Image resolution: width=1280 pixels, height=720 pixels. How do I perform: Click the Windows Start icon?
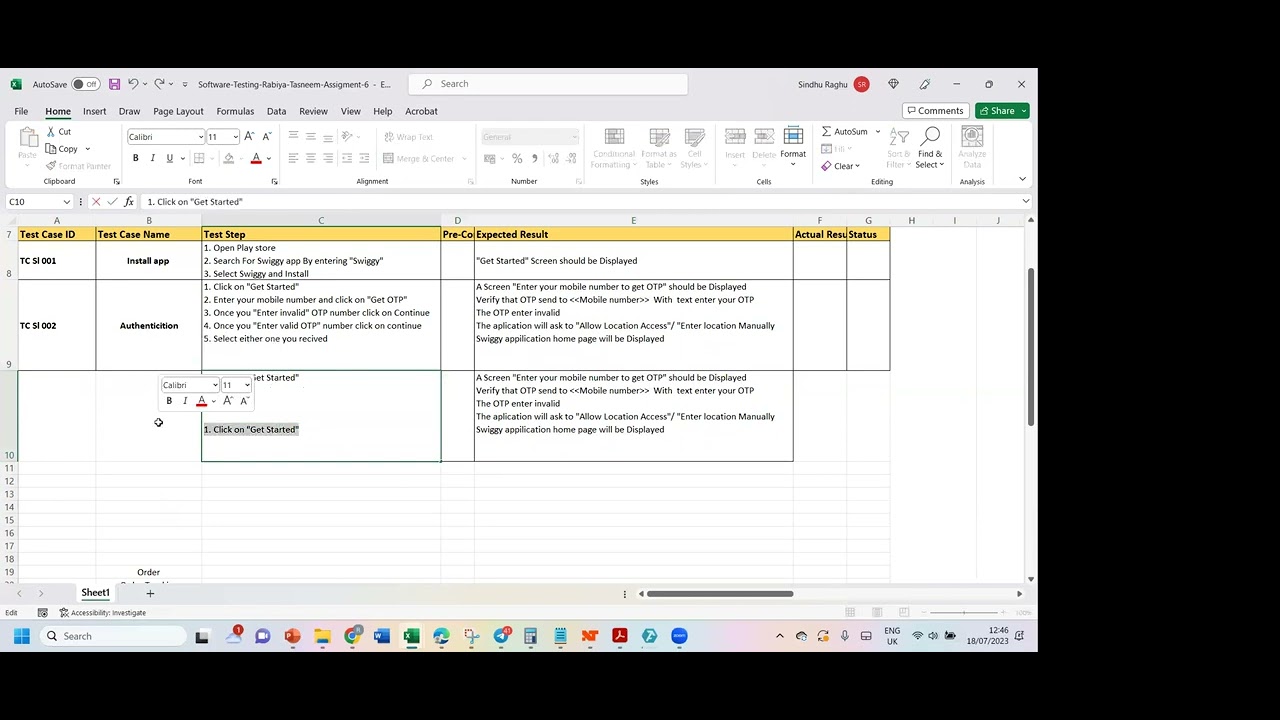pos(21,636)
